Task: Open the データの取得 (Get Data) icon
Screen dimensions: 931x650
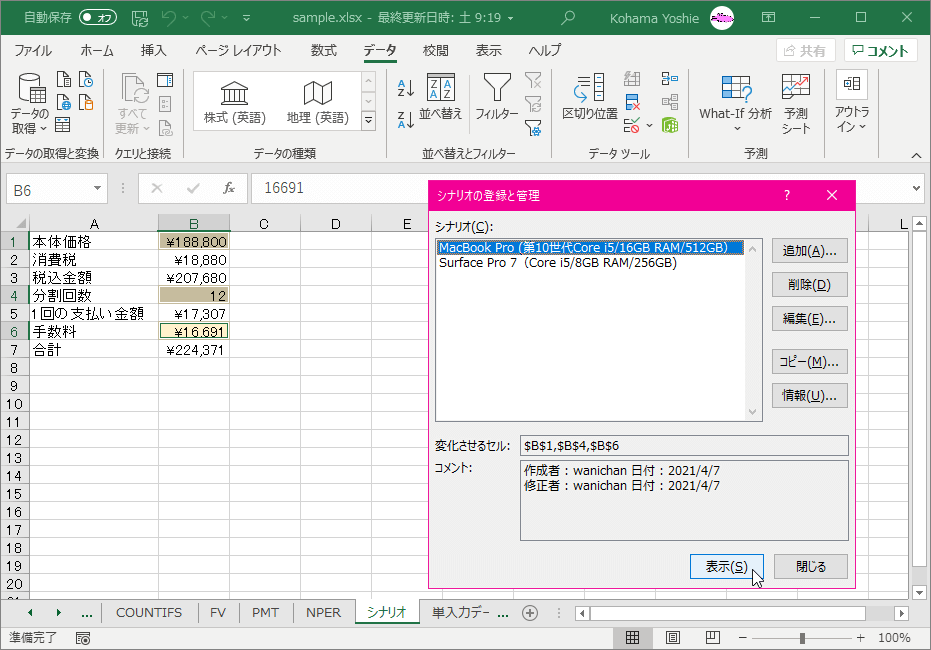Action: [x=30, y=103]
